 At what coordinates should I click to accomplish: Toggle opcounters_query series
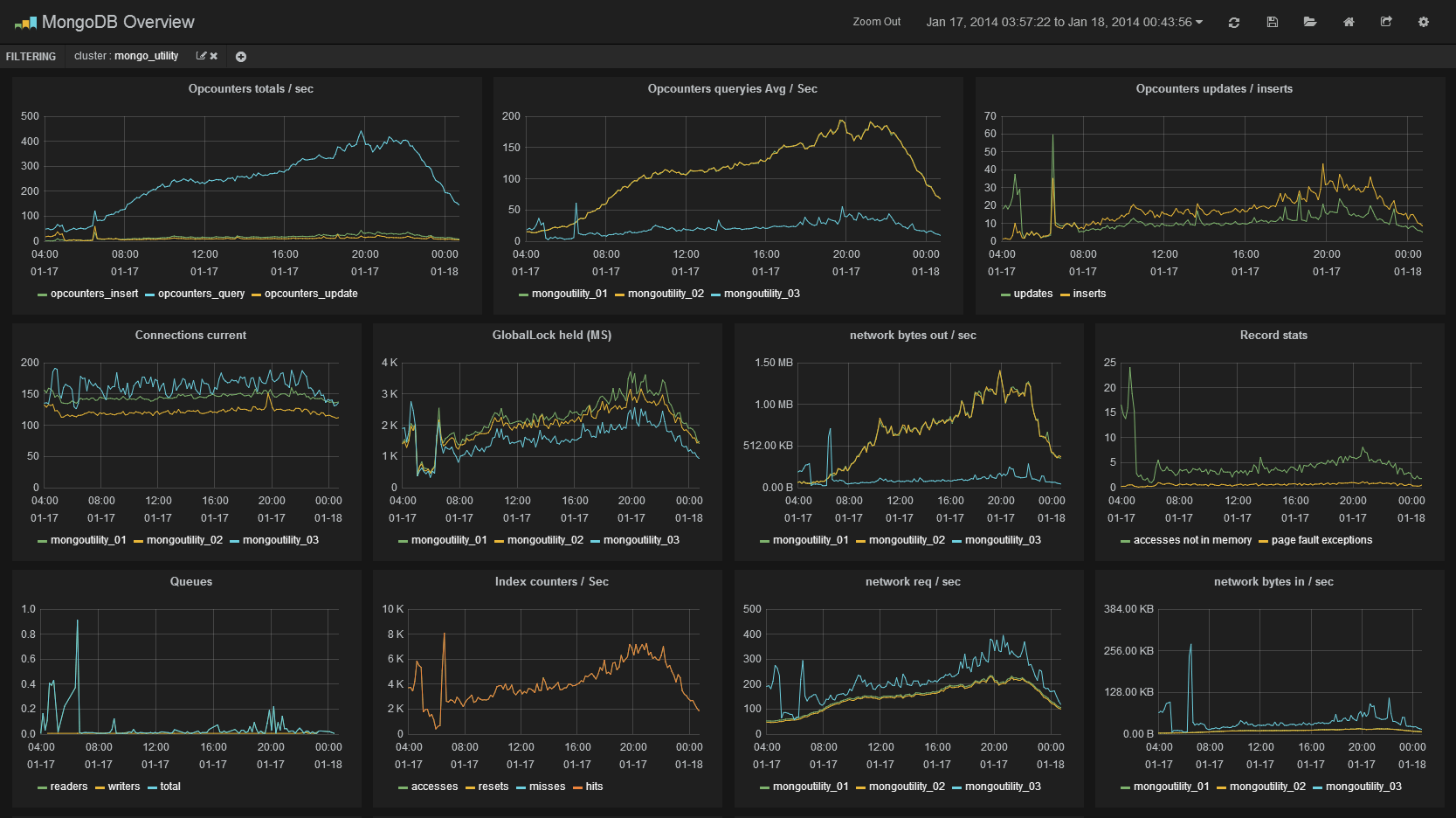click(x=201, y=294)
